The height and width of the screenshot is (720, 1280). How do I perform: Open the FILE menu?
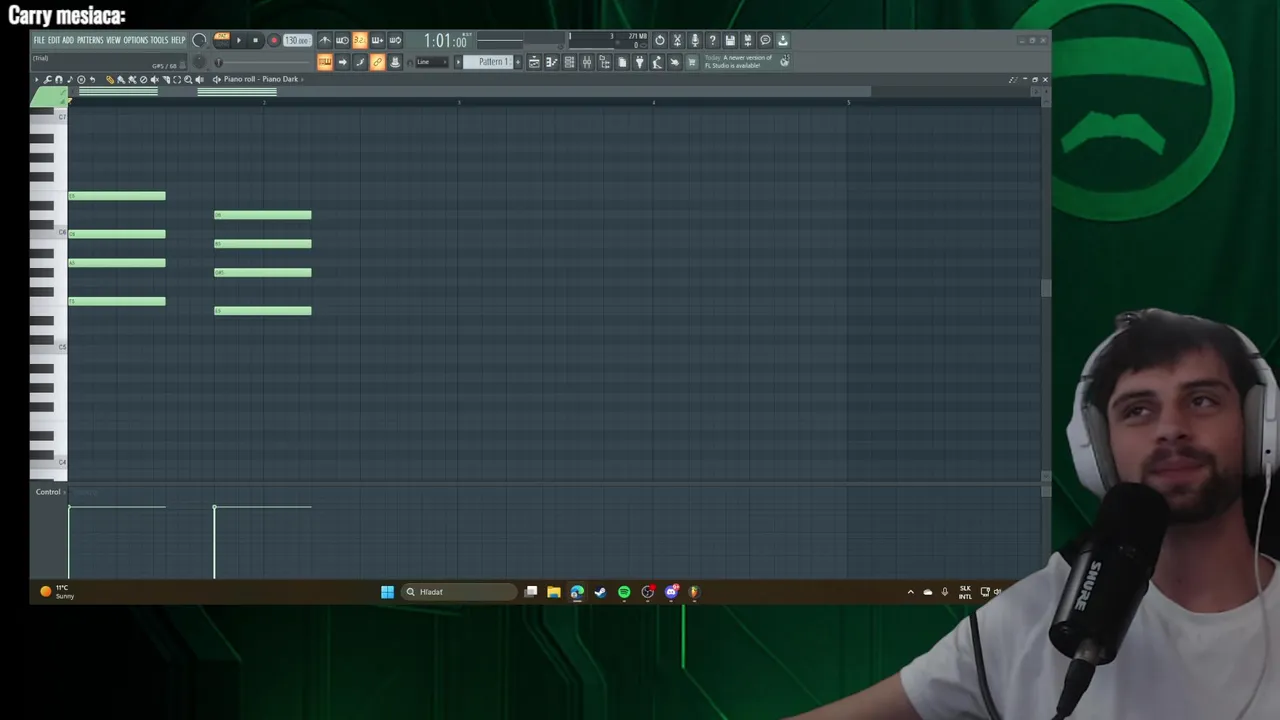39,40
